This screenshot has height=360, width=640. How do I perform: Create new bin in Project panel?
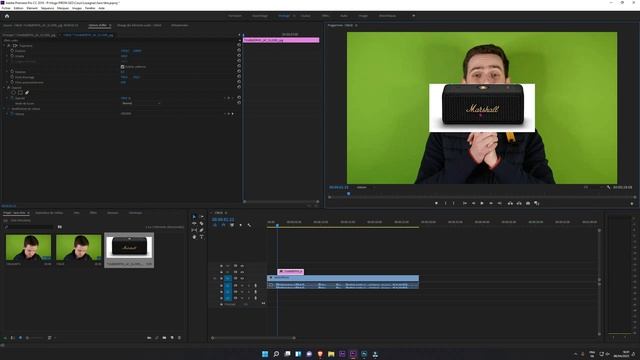[x=164, y=338]
